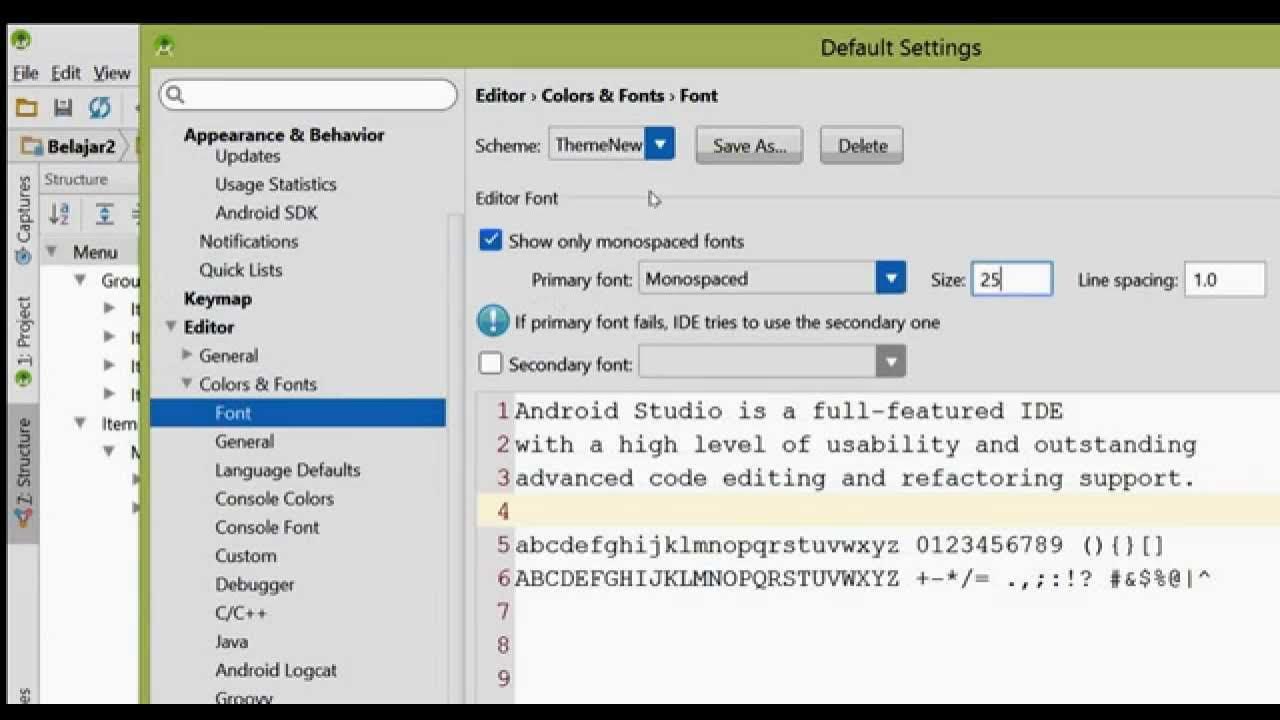Click Sort Alphabetically icon in Structure panel
The height and width of the screenshot is (720, 1280).
59,213
